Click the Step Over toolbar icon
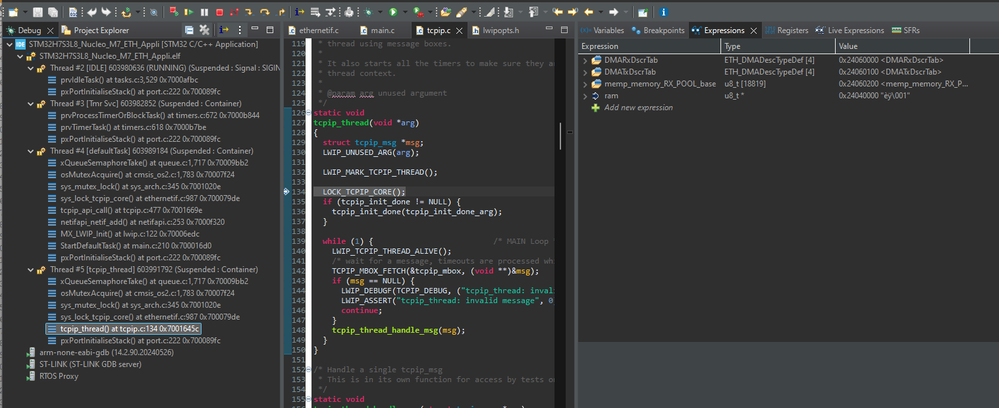 [x=266, y=12]
